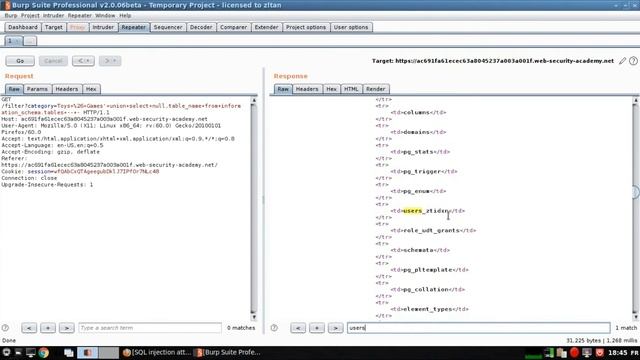
Task: Click the red circle tray icon
Action: [x=575, y=353]
